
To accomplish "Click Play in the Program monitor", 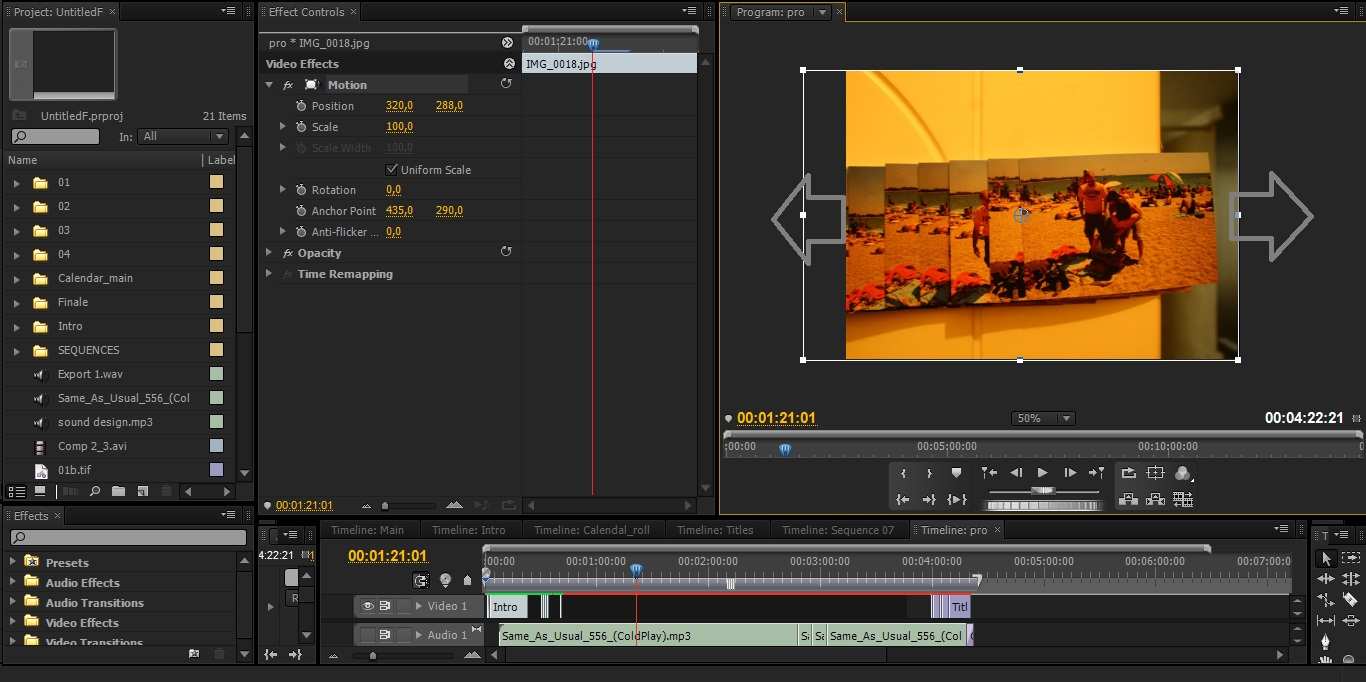I will 1042,473.
